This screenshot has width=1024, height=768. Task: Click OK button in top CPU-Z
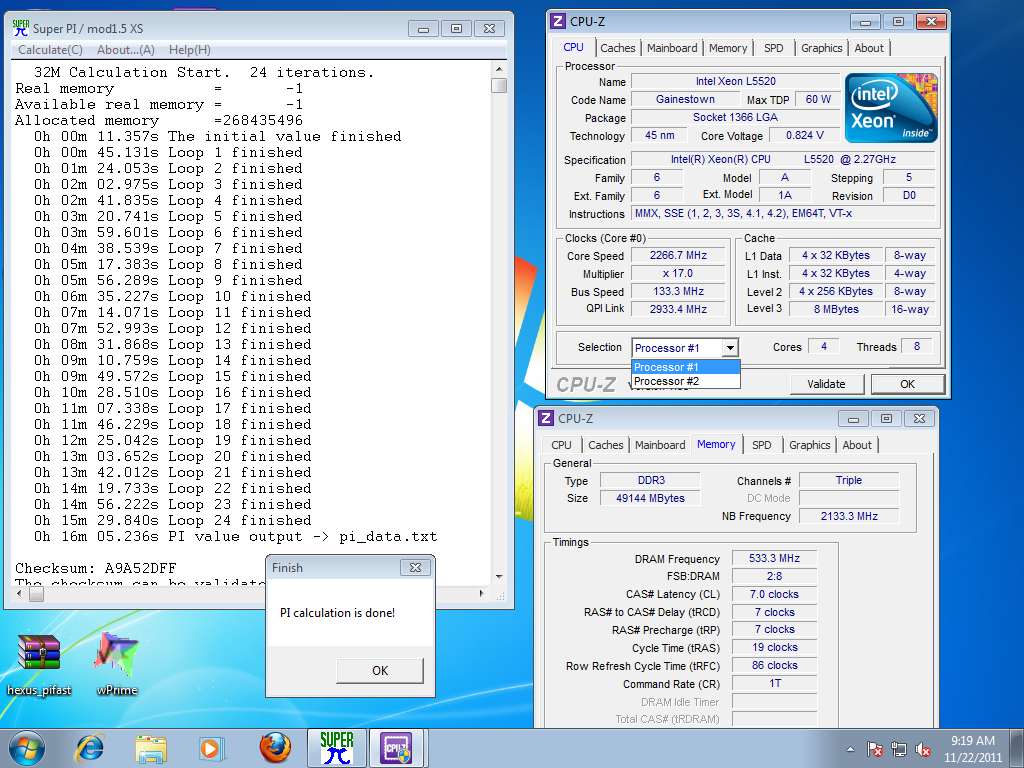(x=908, y=384)
